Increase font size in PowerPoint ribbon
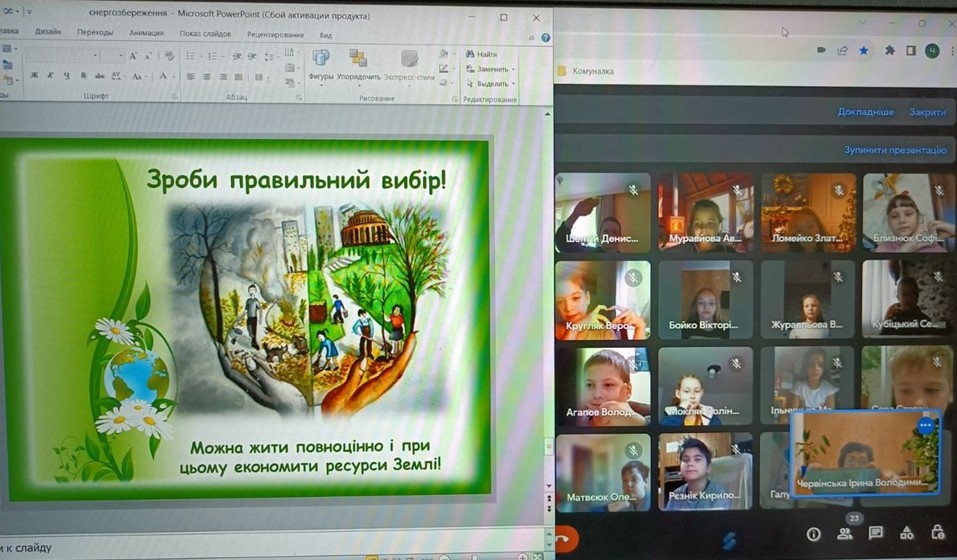The image size is (957, 560). (134, 56)
